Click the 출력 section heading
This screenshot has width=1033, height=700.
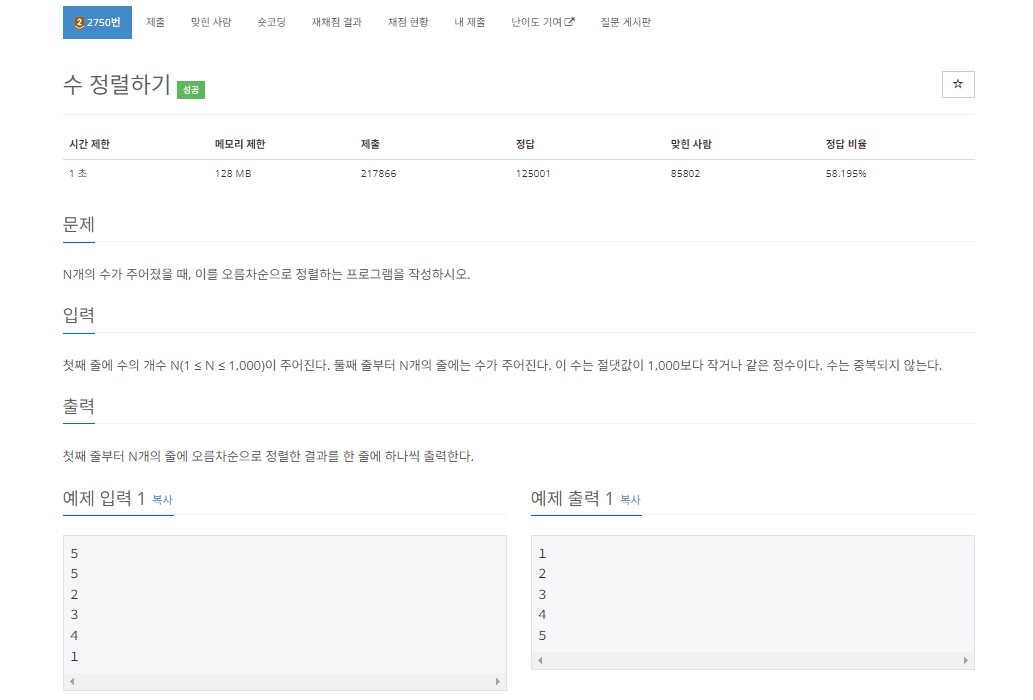pyautogui.click(x=78, y=406)
